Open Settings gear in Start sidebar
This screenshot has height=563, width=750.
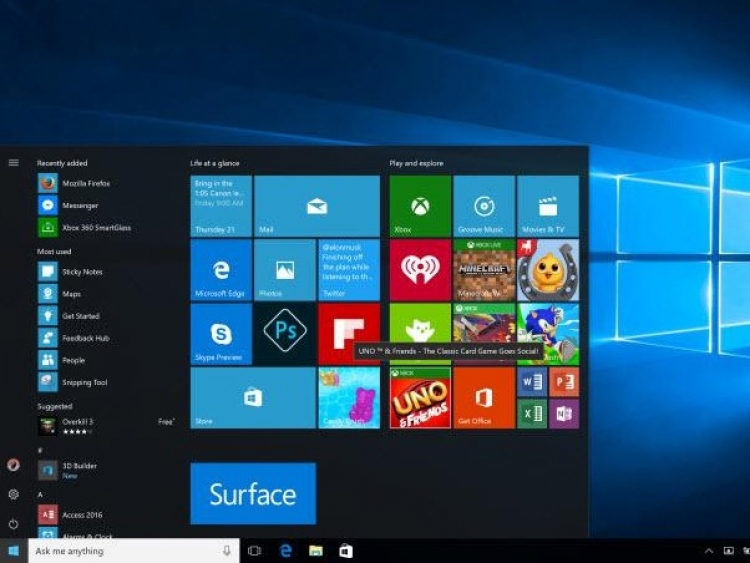(x=13, y=494)
